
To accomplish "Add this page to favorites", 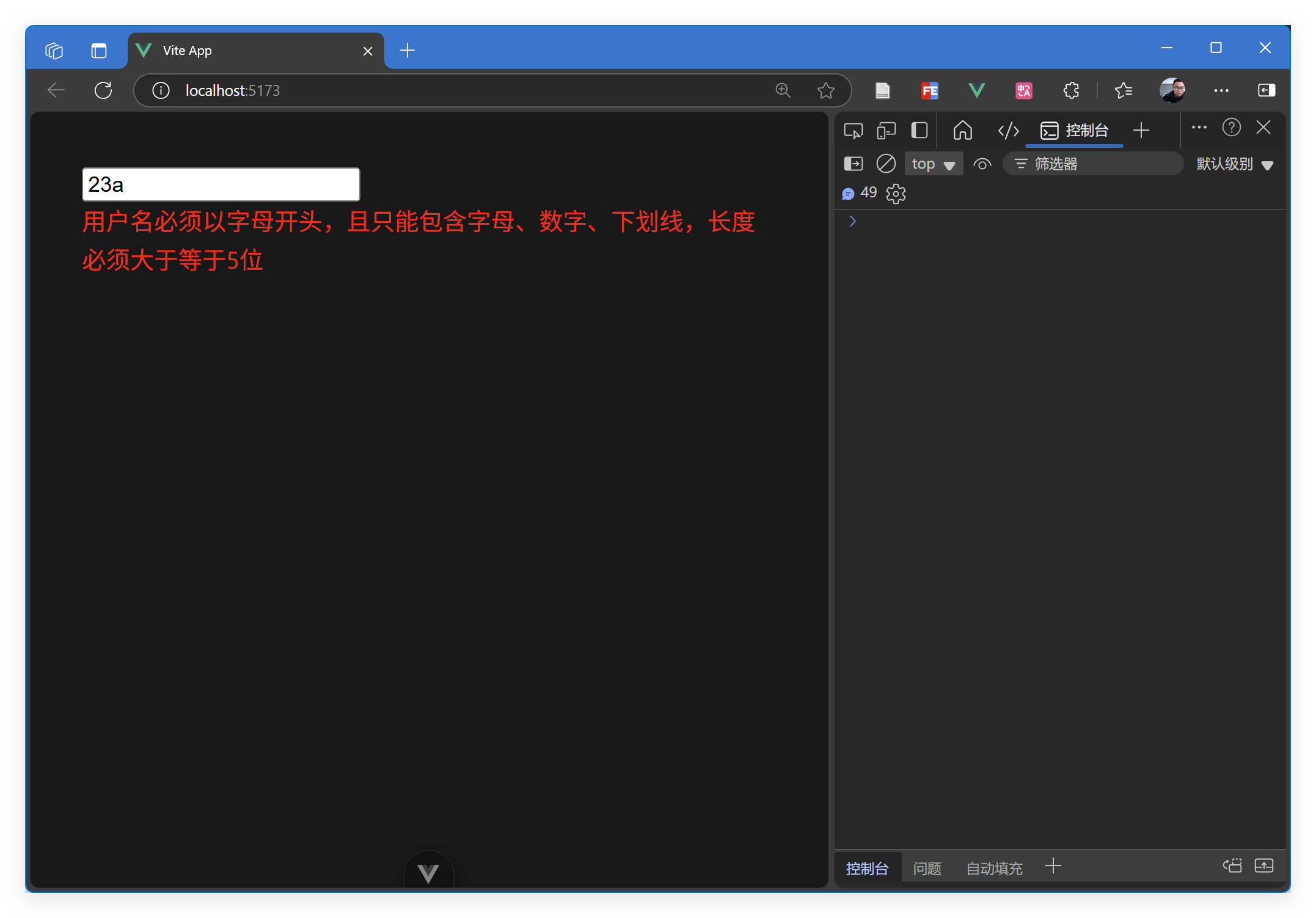I will (x=826, y=90).
